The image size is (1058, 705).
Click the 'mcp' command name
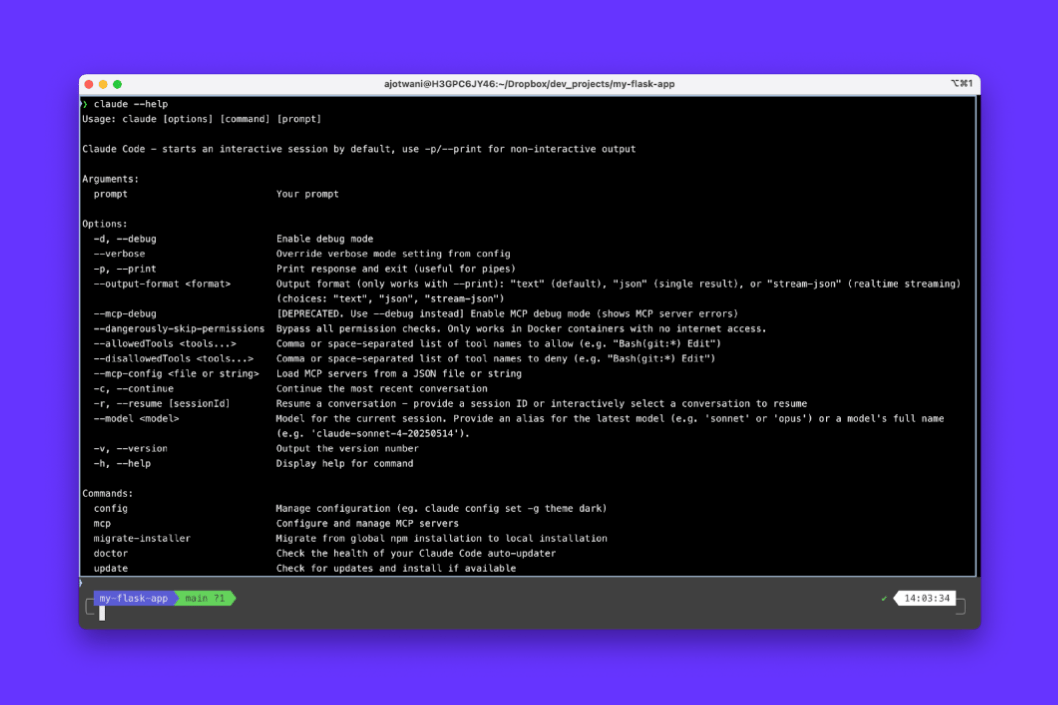[x=102, y=524]
